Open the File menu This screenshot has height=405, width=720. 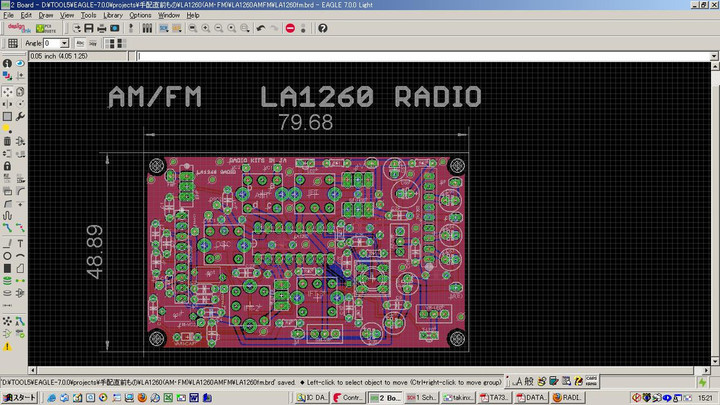pos(9,16)
